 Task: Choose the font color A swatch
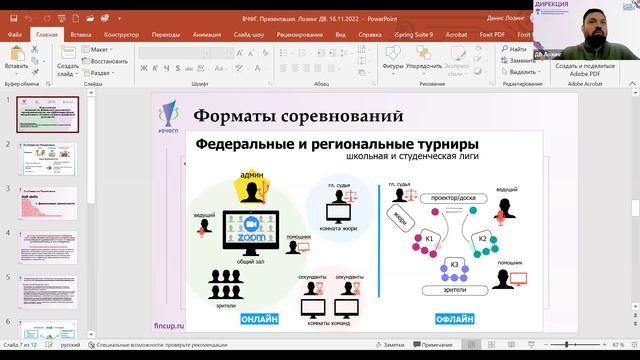pos(258,68)
